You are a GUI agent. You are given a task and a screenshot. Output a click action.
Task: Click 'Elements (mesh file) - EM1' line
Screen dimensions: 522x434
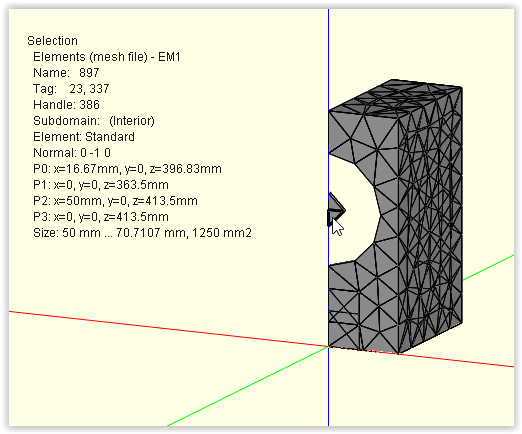(107, 57)
